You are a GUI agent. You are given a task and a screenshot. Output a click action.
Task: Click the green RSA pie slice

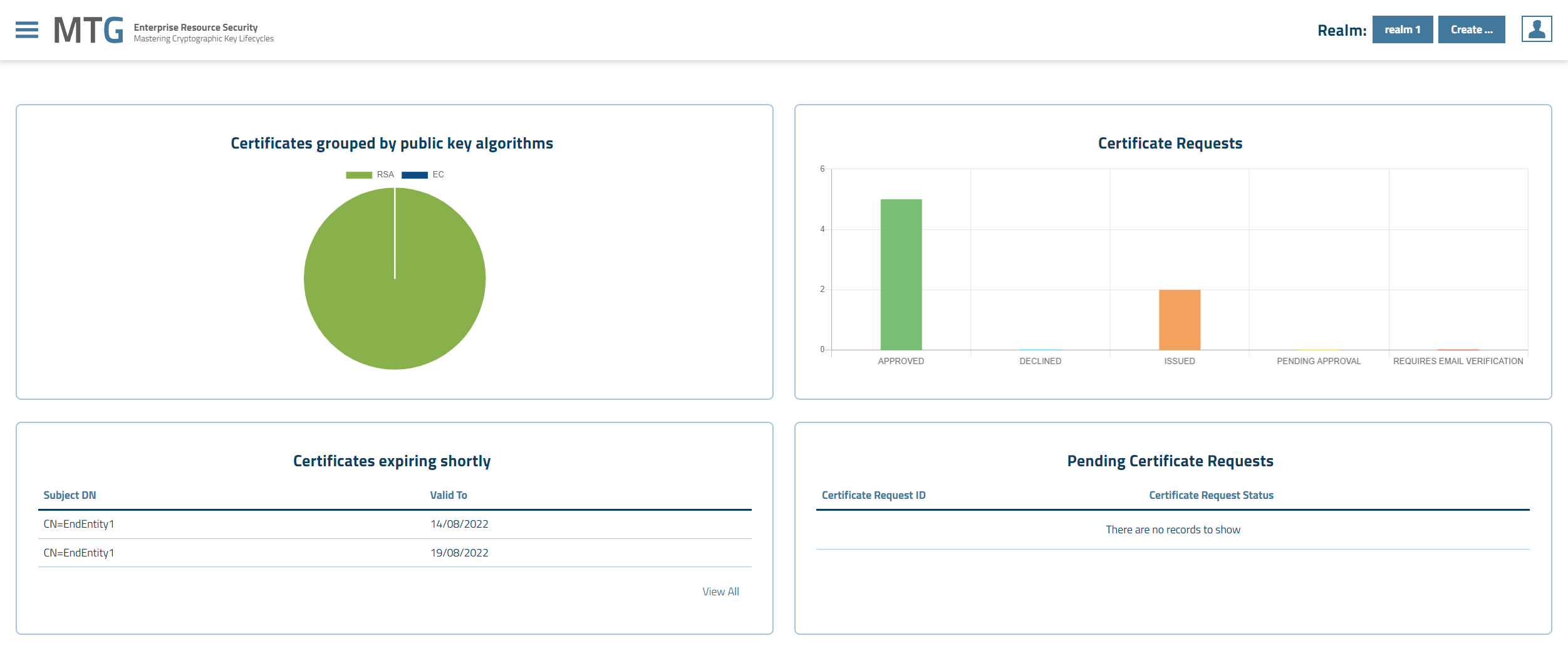click(395, 279)
